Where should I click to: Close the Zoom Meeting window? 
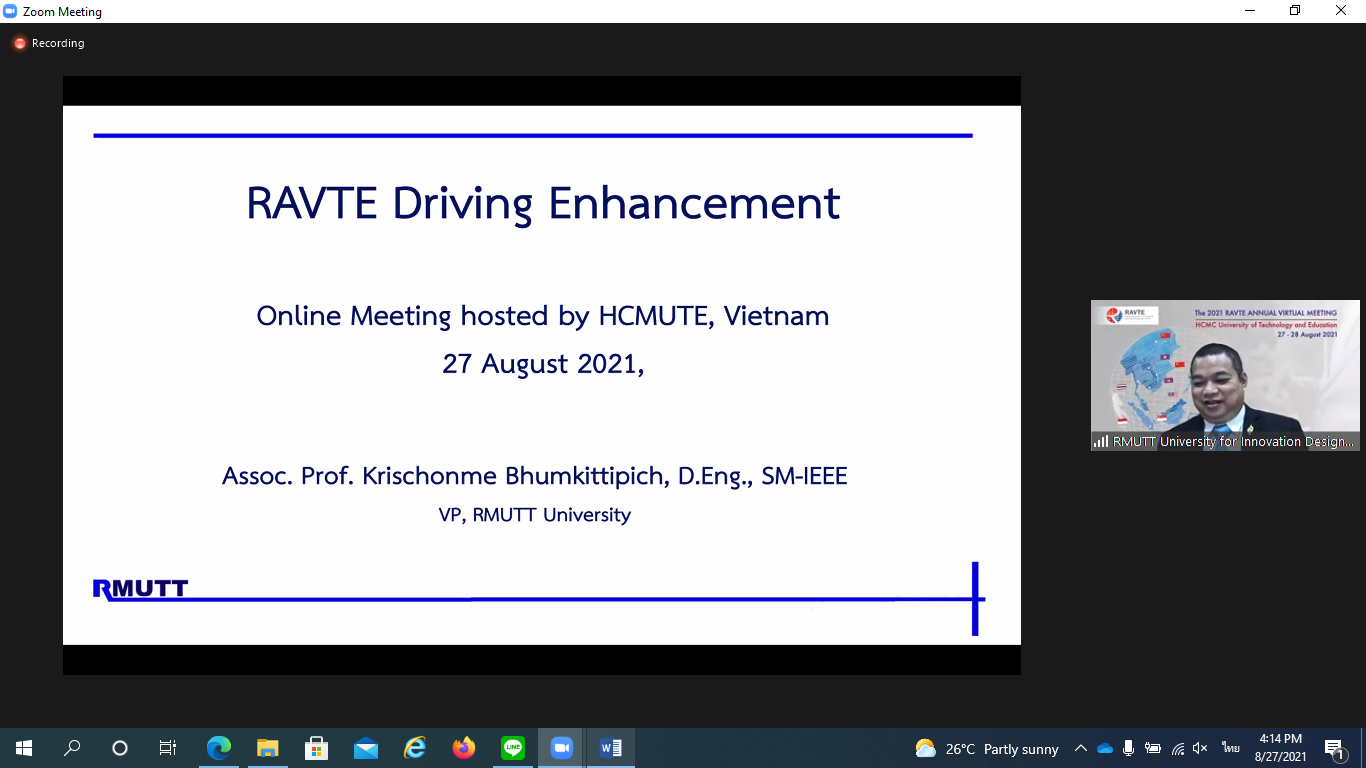(1341, 11)
